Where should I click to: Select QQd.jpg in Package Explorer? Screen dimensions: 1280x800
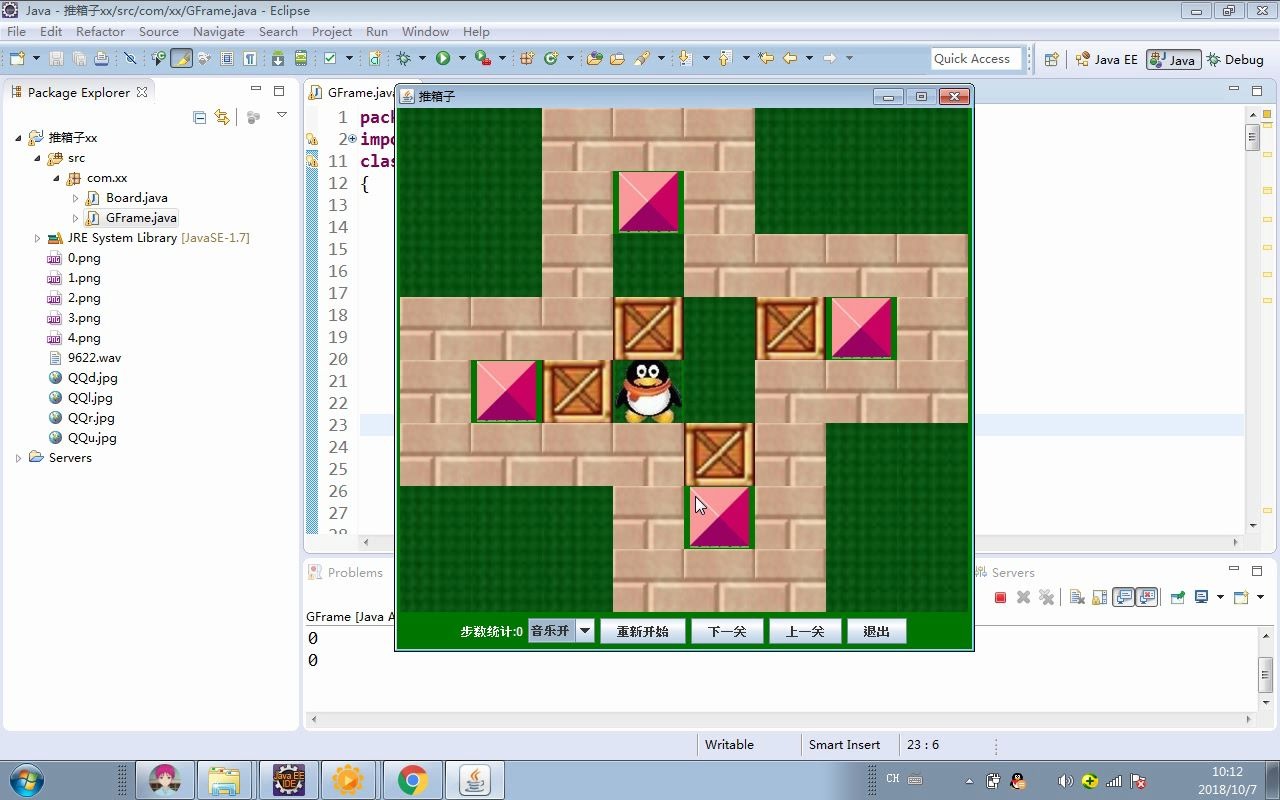coord(92,378)
